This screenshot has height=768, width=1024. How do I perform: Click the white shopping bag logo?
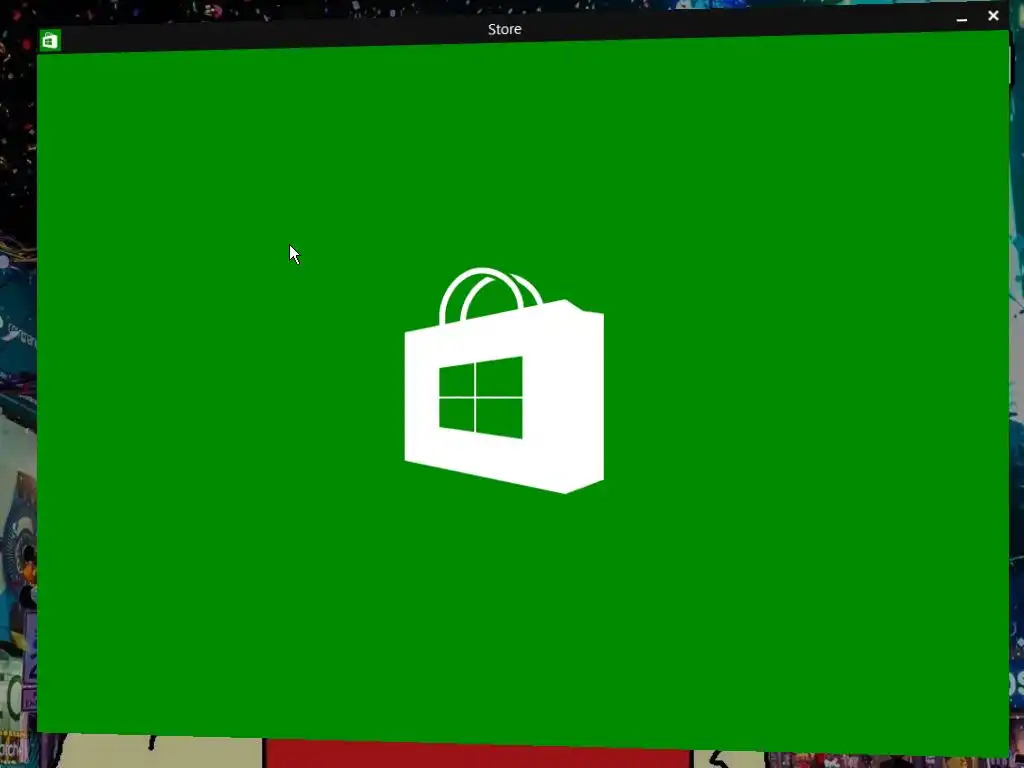[x=504, y=380]
